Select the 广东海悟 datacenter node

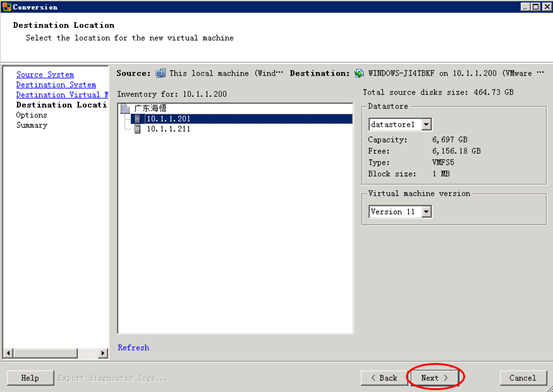click(x=150, y=108)
